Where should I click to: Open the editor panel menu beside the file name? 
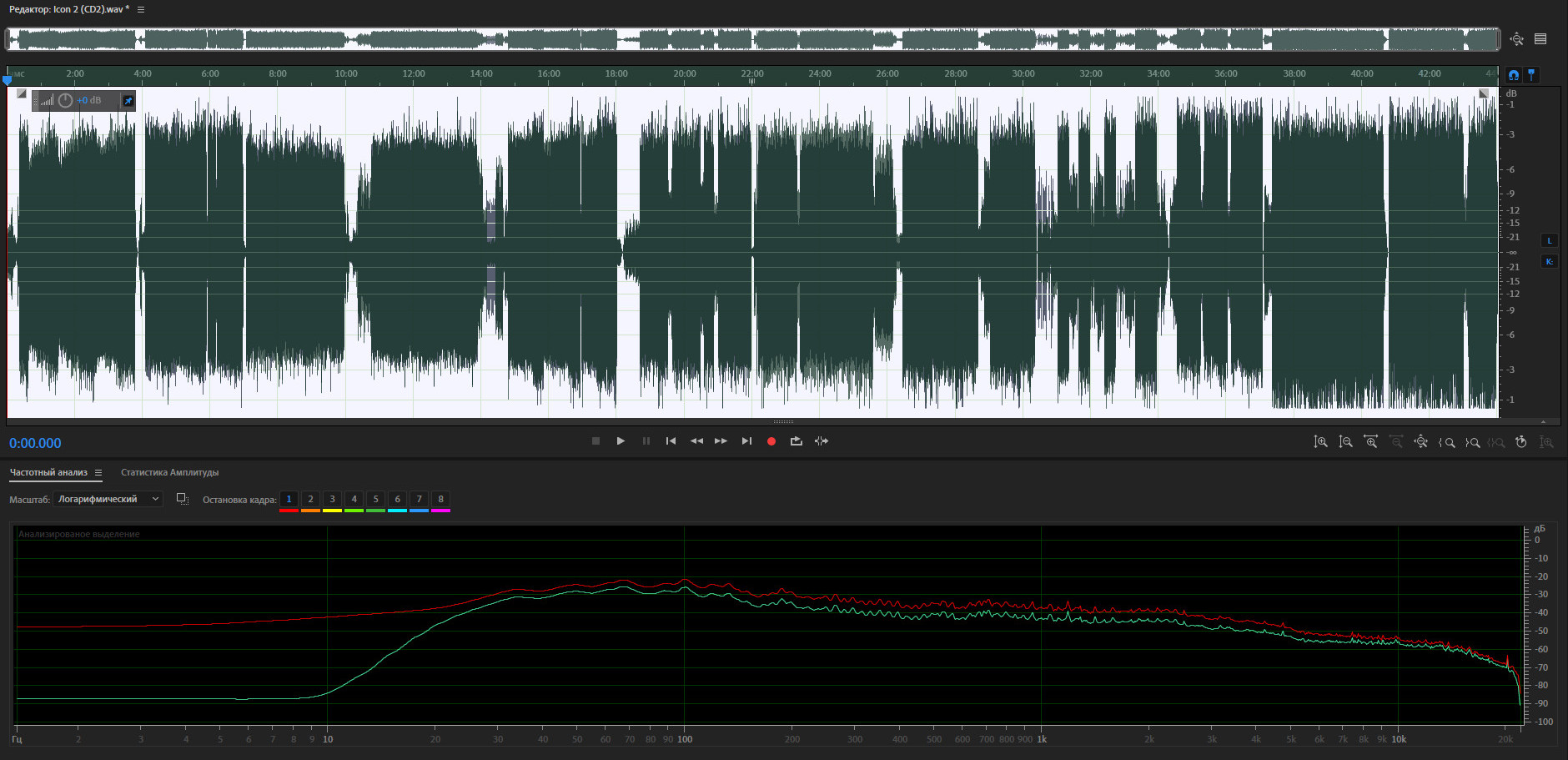[x=141, y=10]
